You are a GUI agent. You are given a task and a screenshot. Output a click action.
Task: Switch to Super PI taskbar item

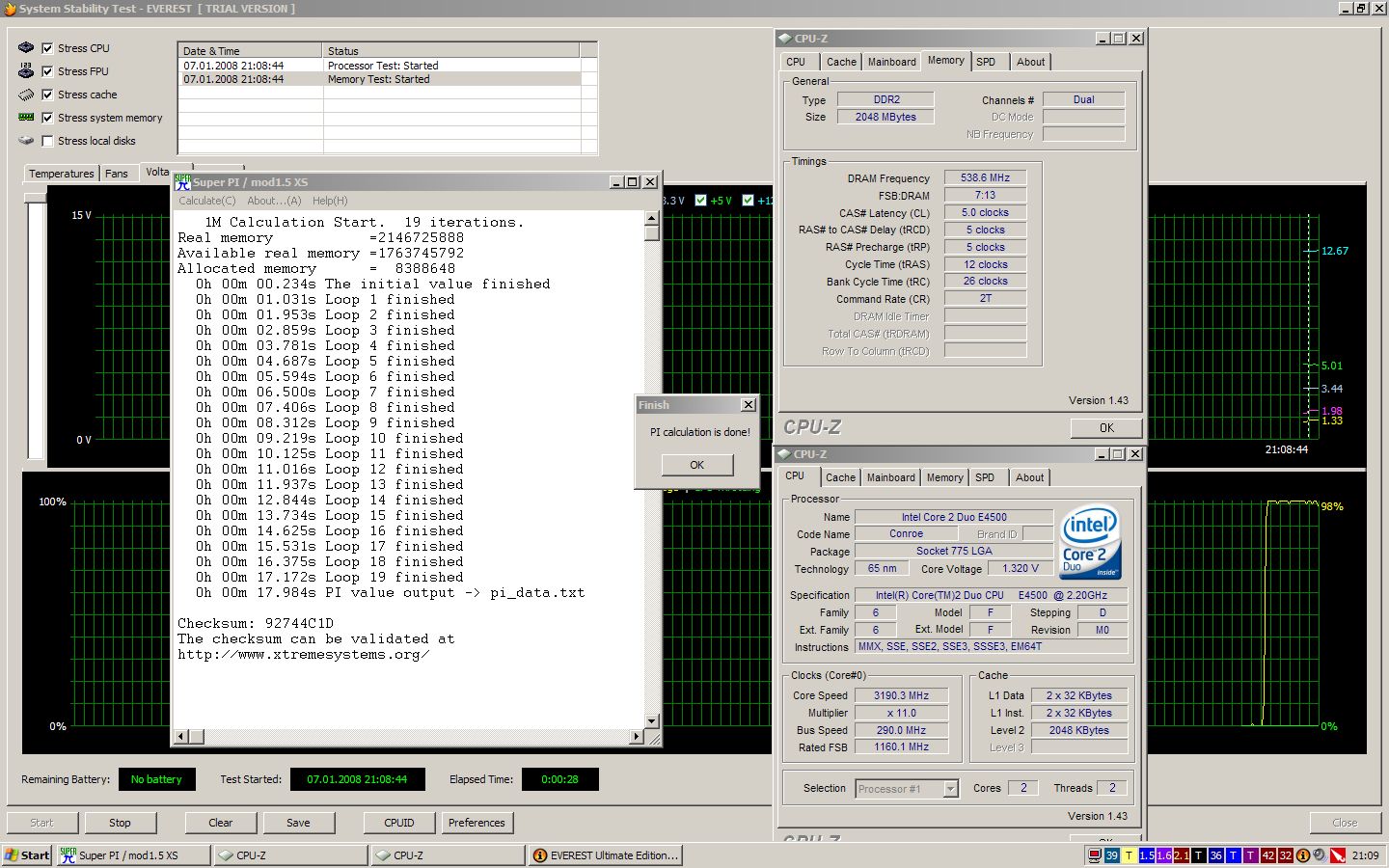coord(132,855)
